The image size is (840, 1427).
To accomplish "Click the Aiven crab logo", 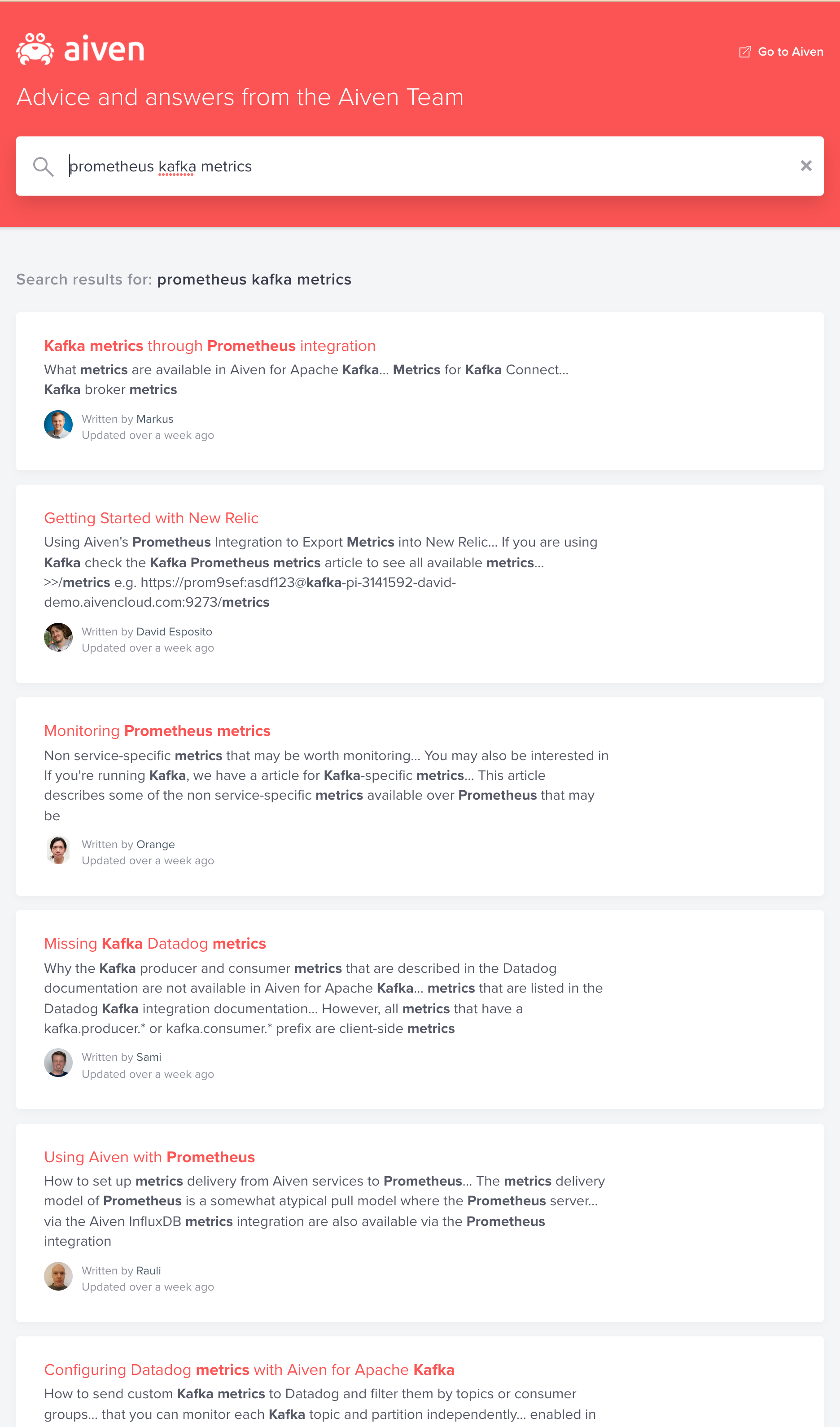I will point(34,48).
